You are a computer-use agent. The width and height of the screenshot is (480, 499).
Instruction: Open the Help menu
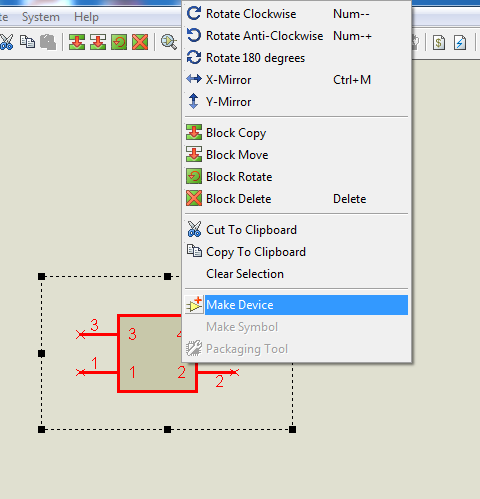click(86, 17)
